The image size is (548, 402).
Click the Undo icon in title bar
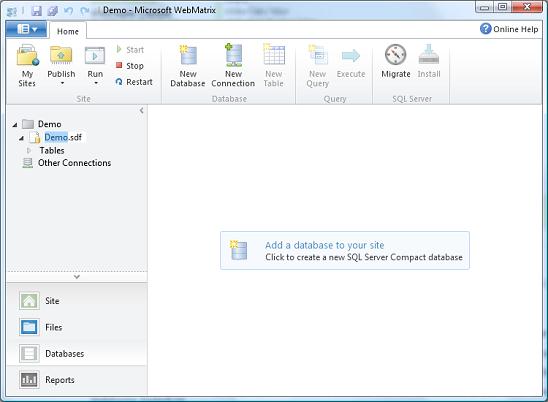(x=68, y=11)
